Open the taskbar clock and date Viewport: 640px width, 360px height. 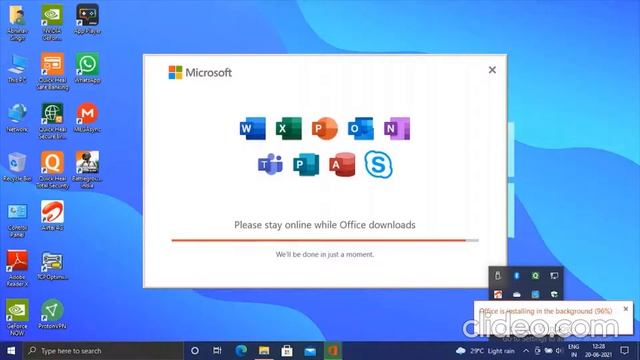click(x=598, y=351)
